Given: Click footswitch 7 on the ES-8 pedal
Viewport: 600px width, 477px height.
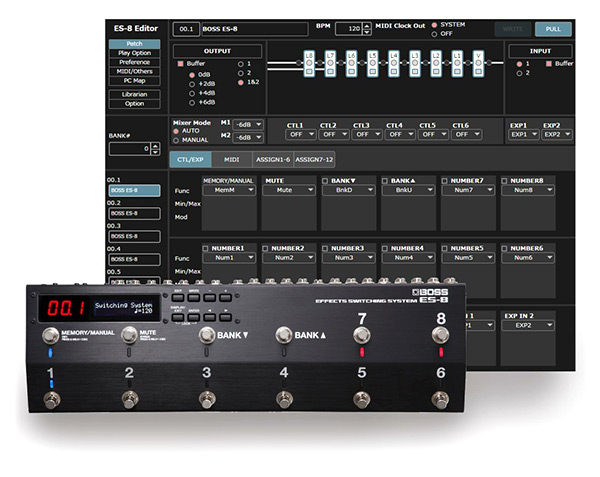Looking at the screenshot, I should [x=362, y=335].
